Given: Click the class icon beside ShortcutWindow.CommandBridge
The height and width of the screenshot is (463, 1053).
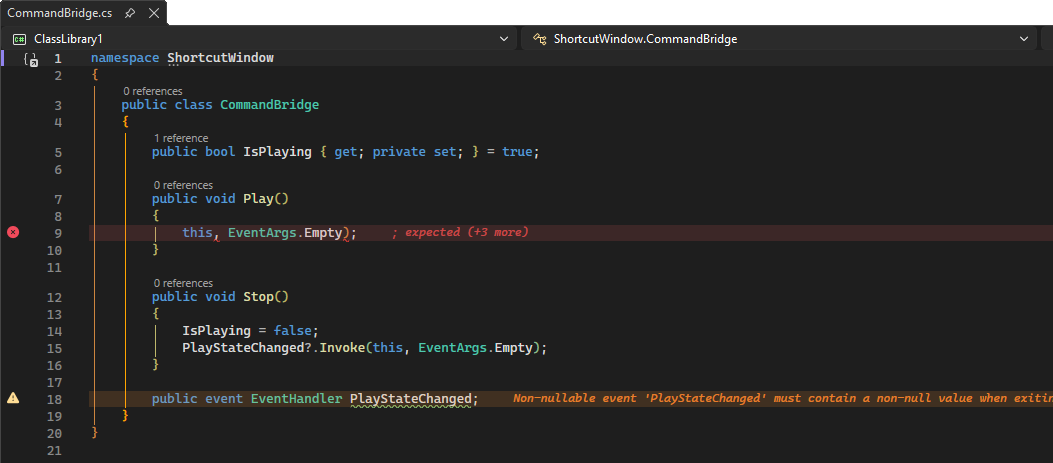Looking at the screenshot, I should pos(538,39).
